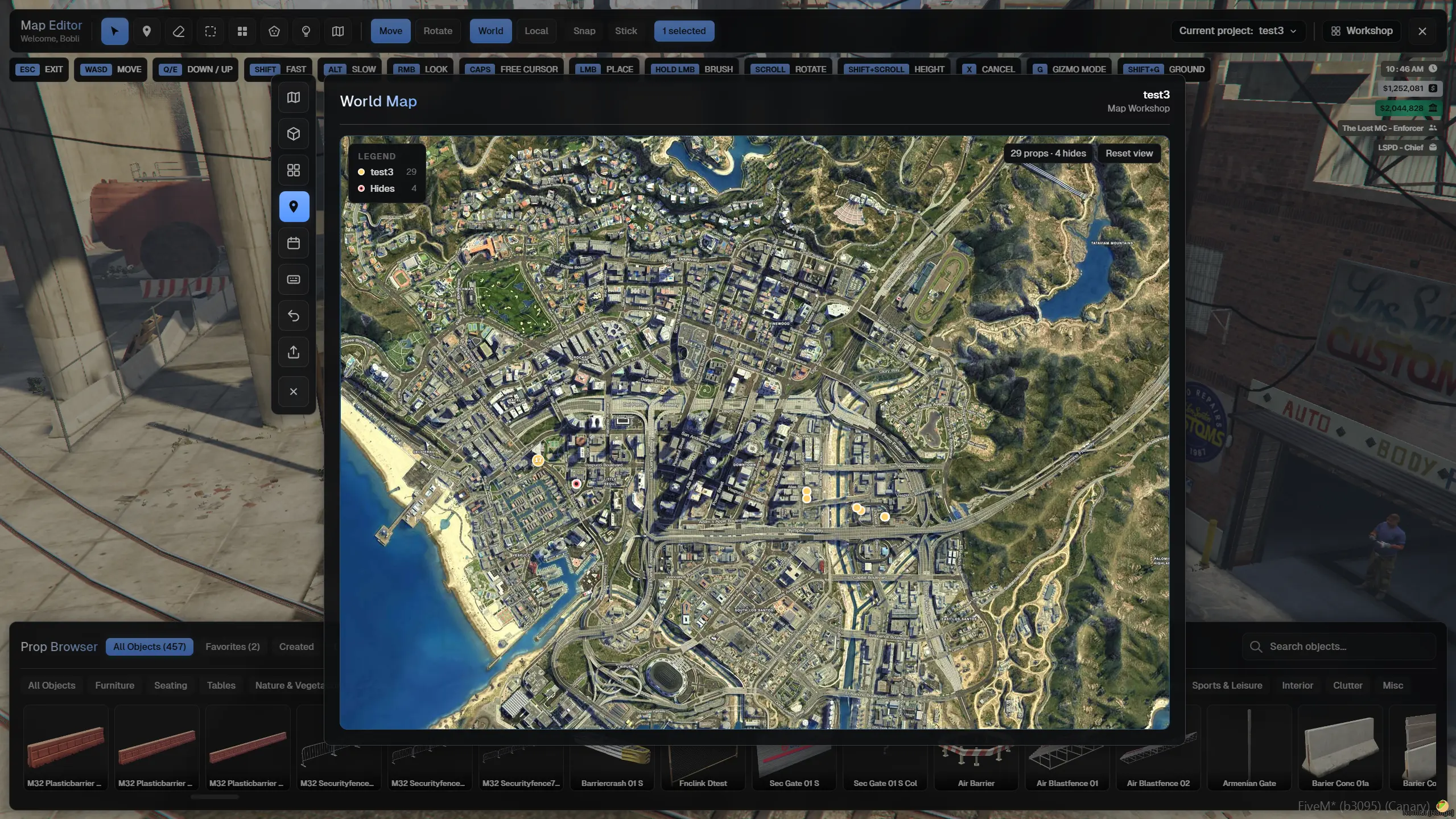1456x819 pixels.
Task: Click the export upload icon in side panel
Action: 294,352
